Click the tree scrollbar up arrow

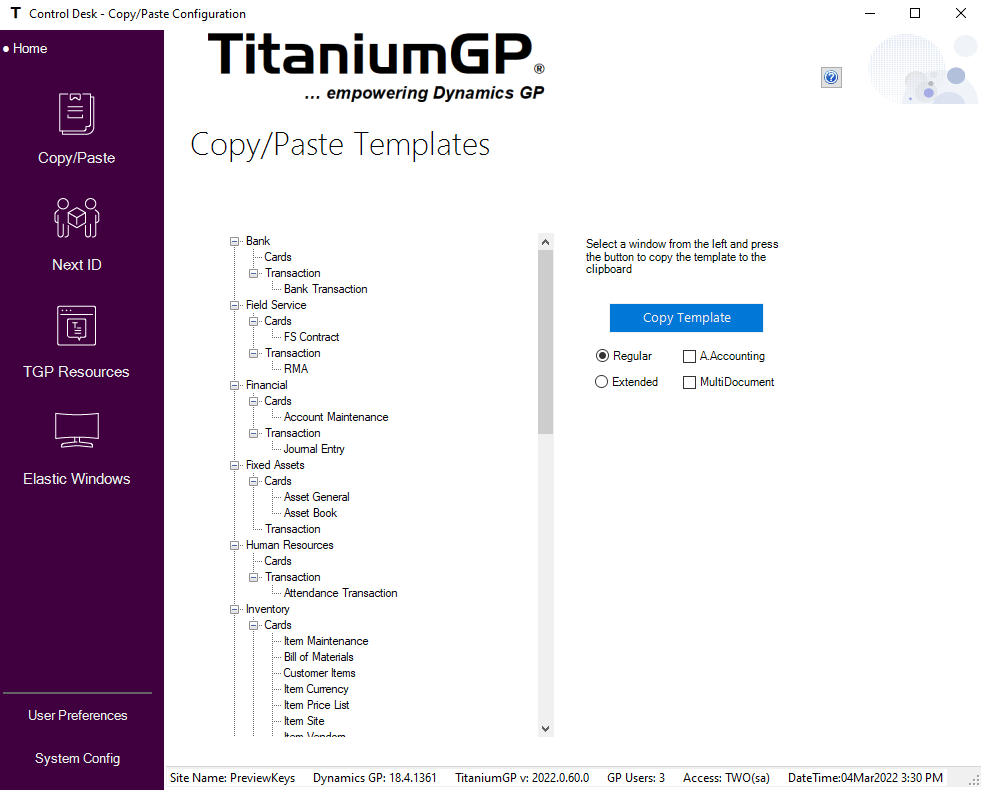point(545,242)
